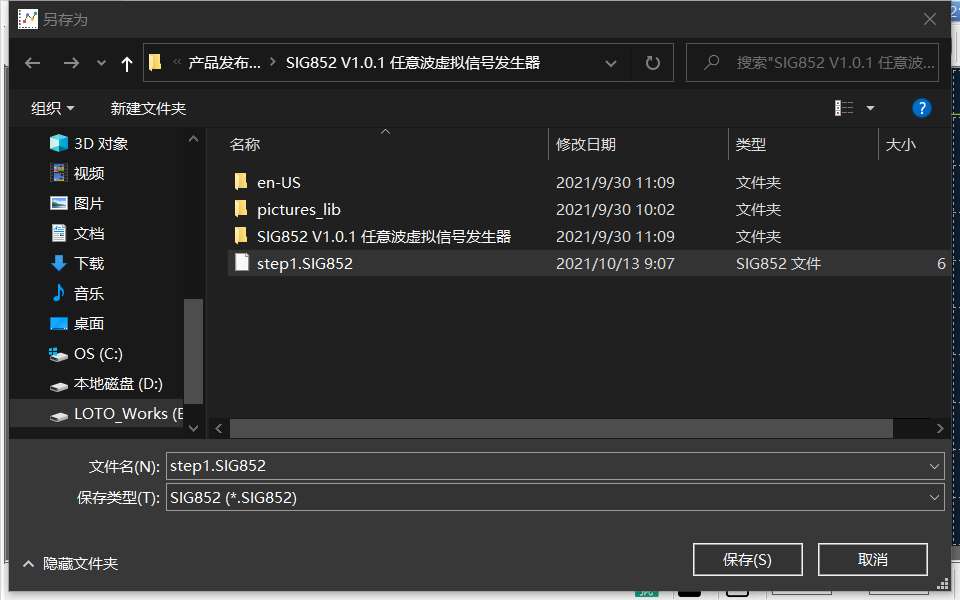Click the 另存为 title bar app icon
Image resolution: width=960 pixels, height=600 pixels.
[28, 19]
